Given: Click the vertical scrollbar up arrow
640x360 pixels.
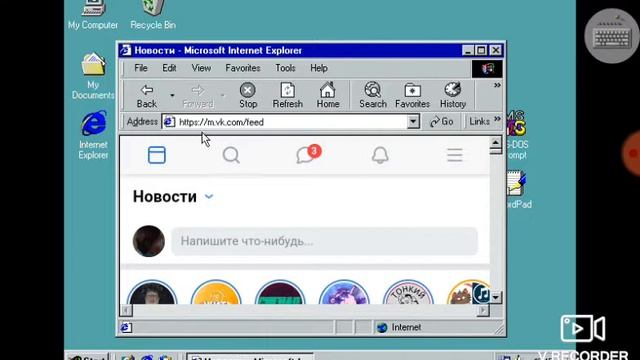Looking at the screenshot, I should pyautogui.click(x=496, y=142).
